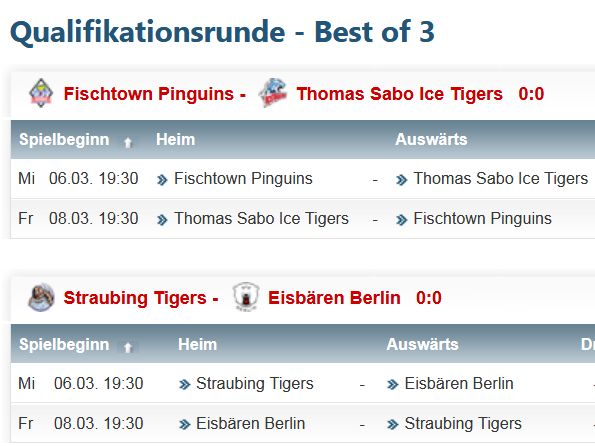Sort second table by Auswärts column
This screenshot has height=446, width=595.
(x=422, y=344)
